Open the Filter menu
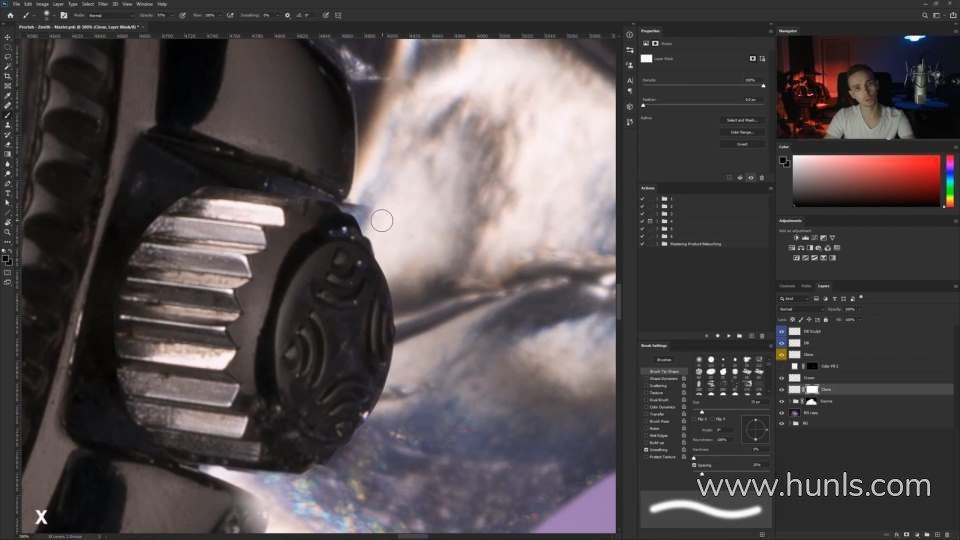960x540 pixels. pos(103,4)
